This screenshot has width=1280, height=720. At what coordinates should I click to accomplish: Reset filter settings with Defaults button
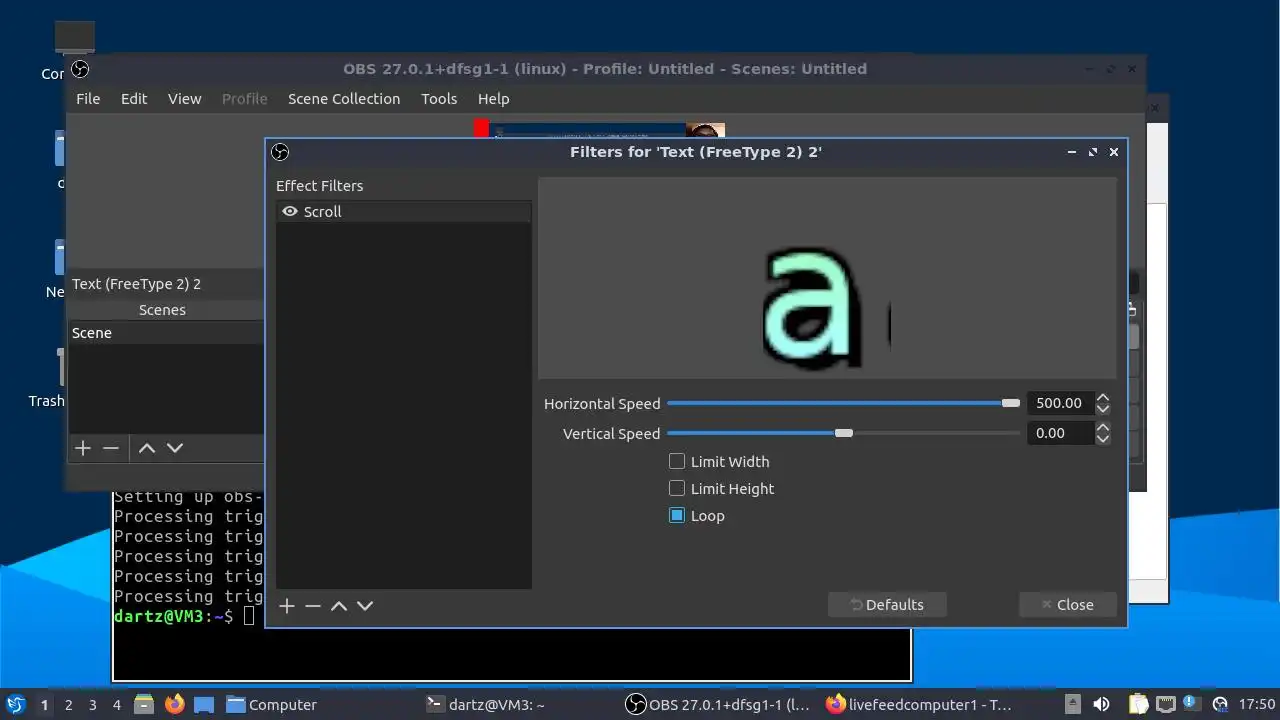tap(887, 605)
